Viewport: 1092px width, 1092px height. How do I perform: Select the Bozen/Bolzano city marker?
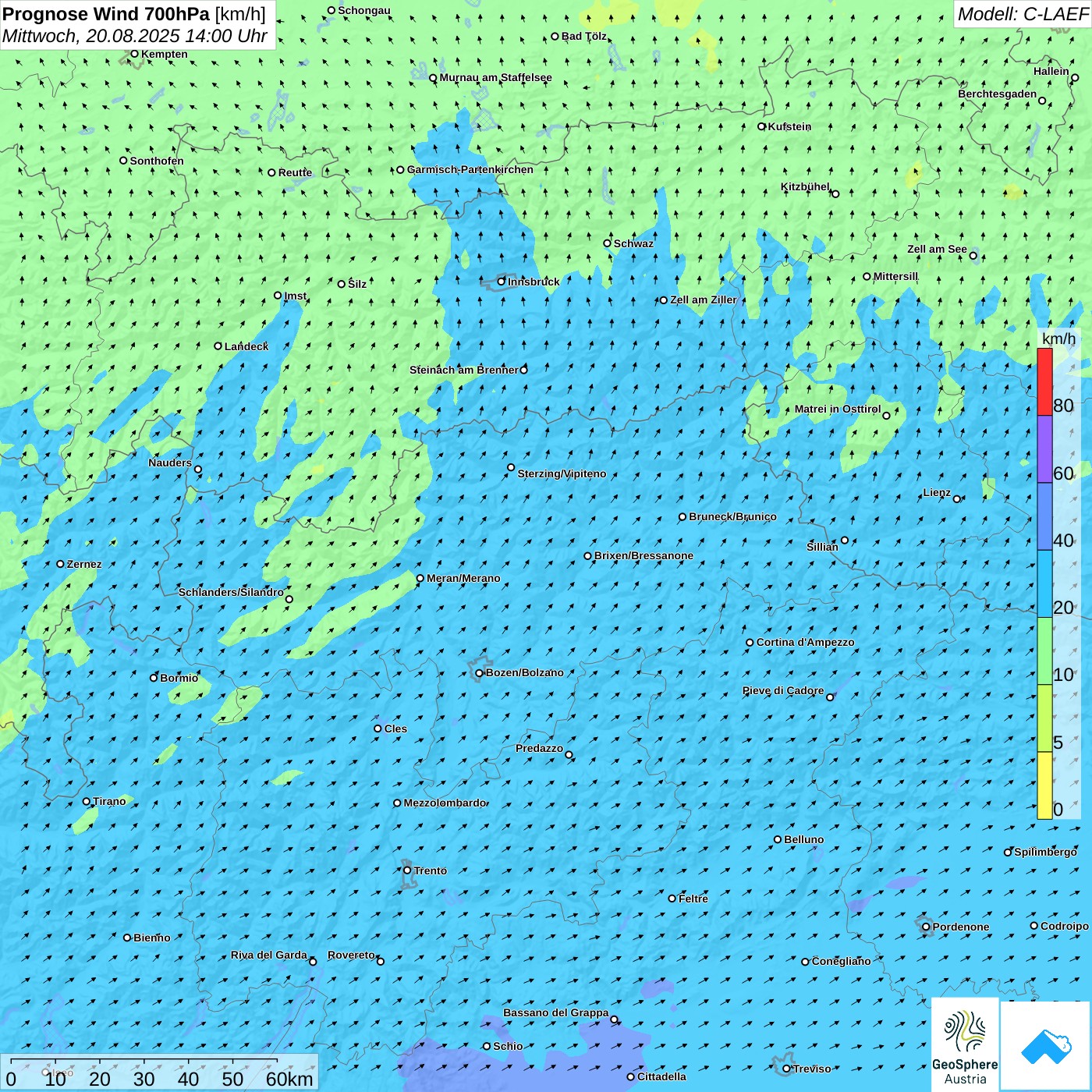479,673
